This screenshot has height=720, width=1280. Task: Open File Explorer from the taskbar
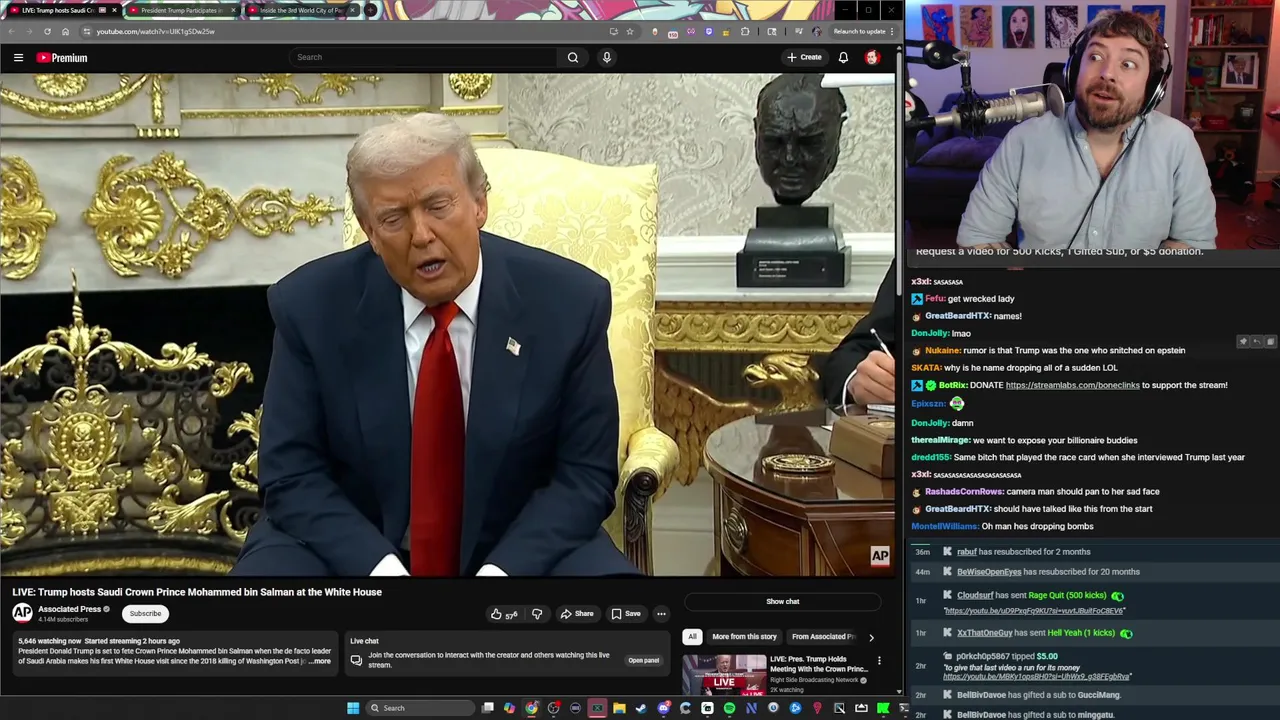tap(619, 708)
